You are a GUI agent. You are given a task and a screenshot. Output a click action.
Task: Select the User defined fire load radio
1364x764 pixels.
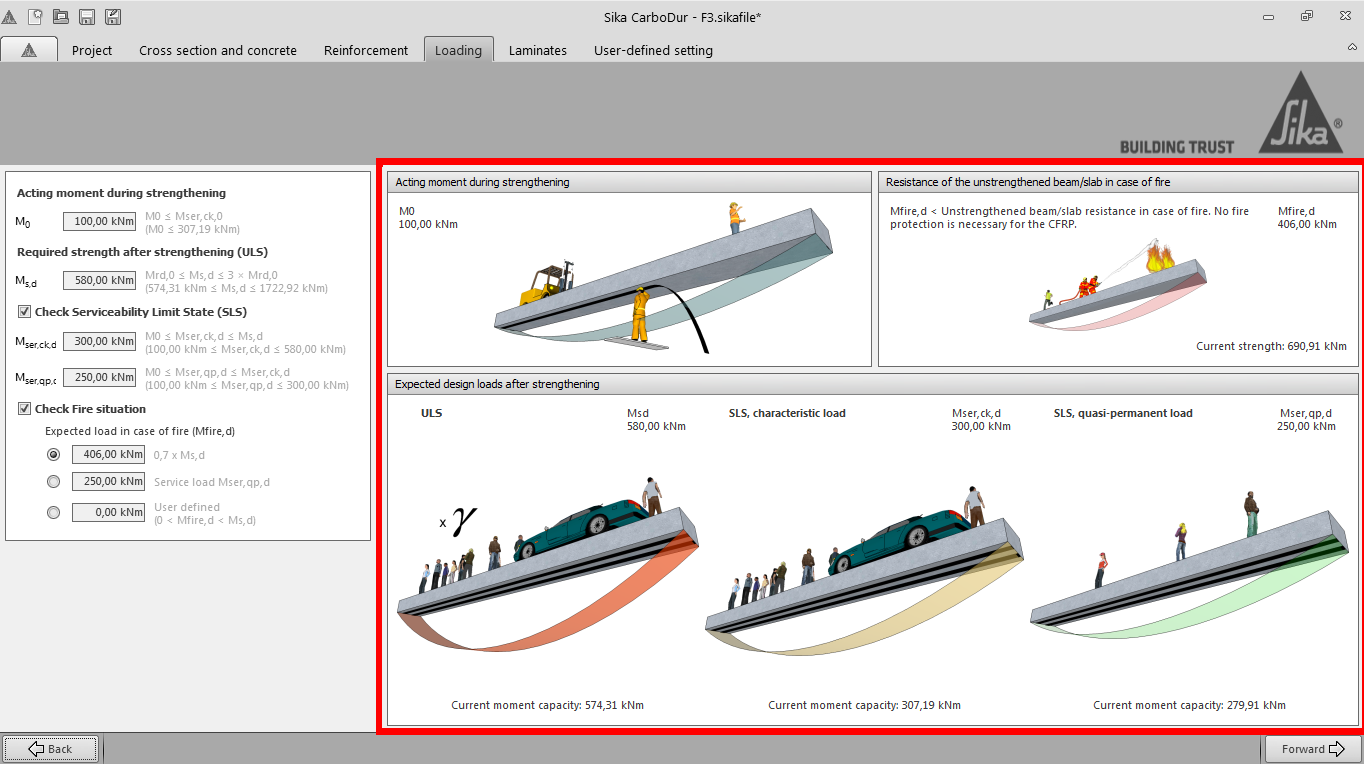pyautogui.click(x=53, y=512)
